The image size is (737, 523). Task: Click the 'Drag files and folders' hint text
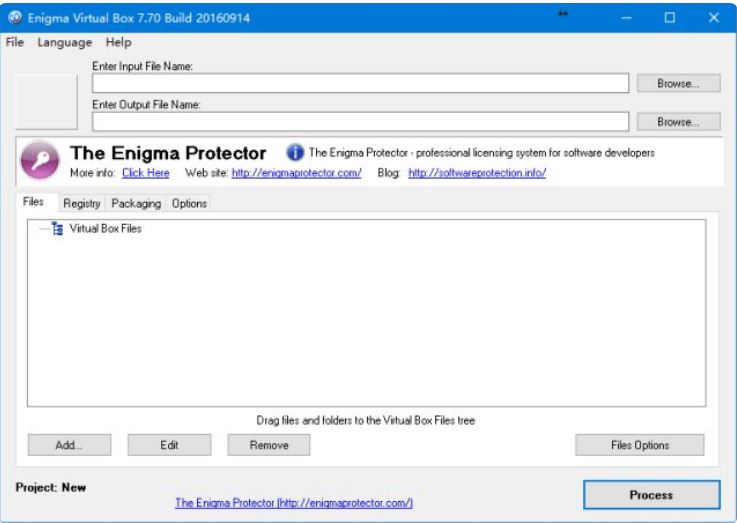point(366,420)
